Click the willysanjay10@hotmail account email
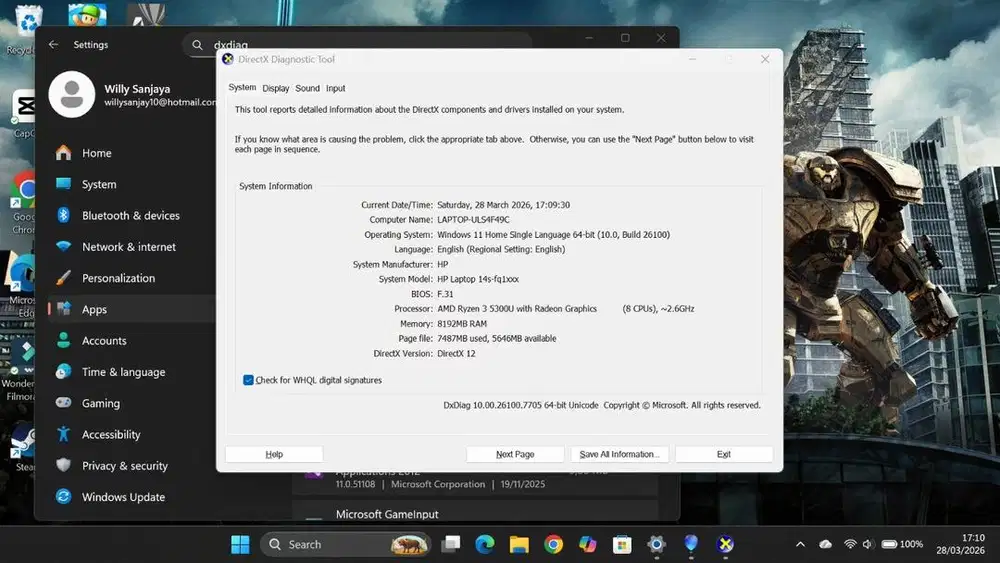 point(161,102)
